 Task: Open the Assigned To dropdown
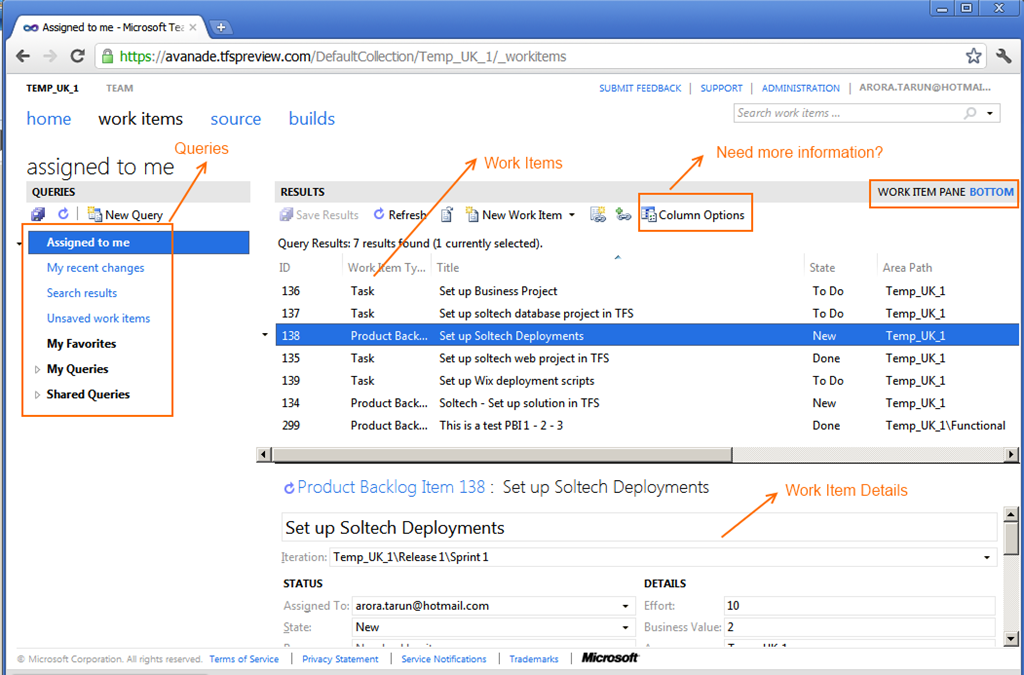coord(626,606)
